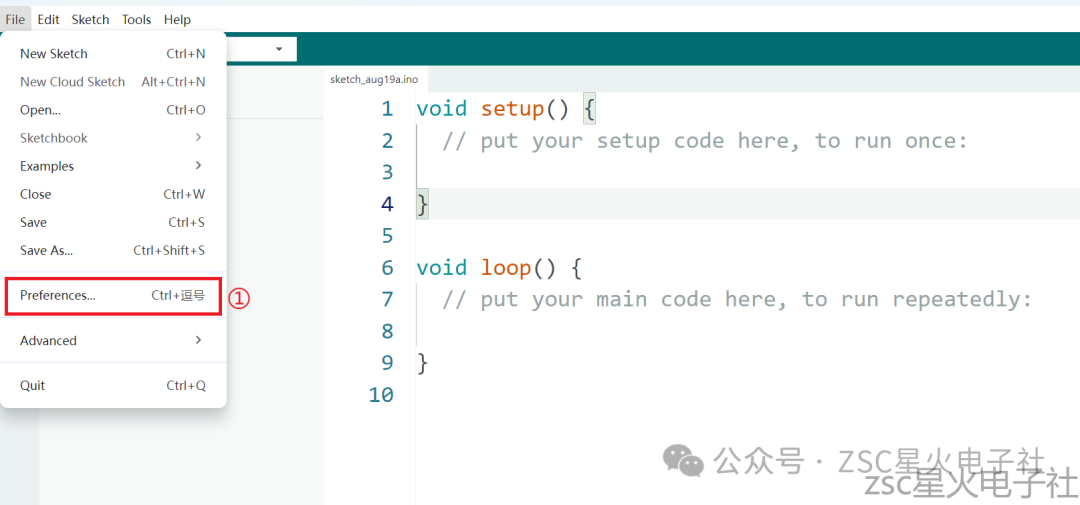This screenshot has width=1080, height=505.
Task: Open the File menu
Action: tap(15, 19)
